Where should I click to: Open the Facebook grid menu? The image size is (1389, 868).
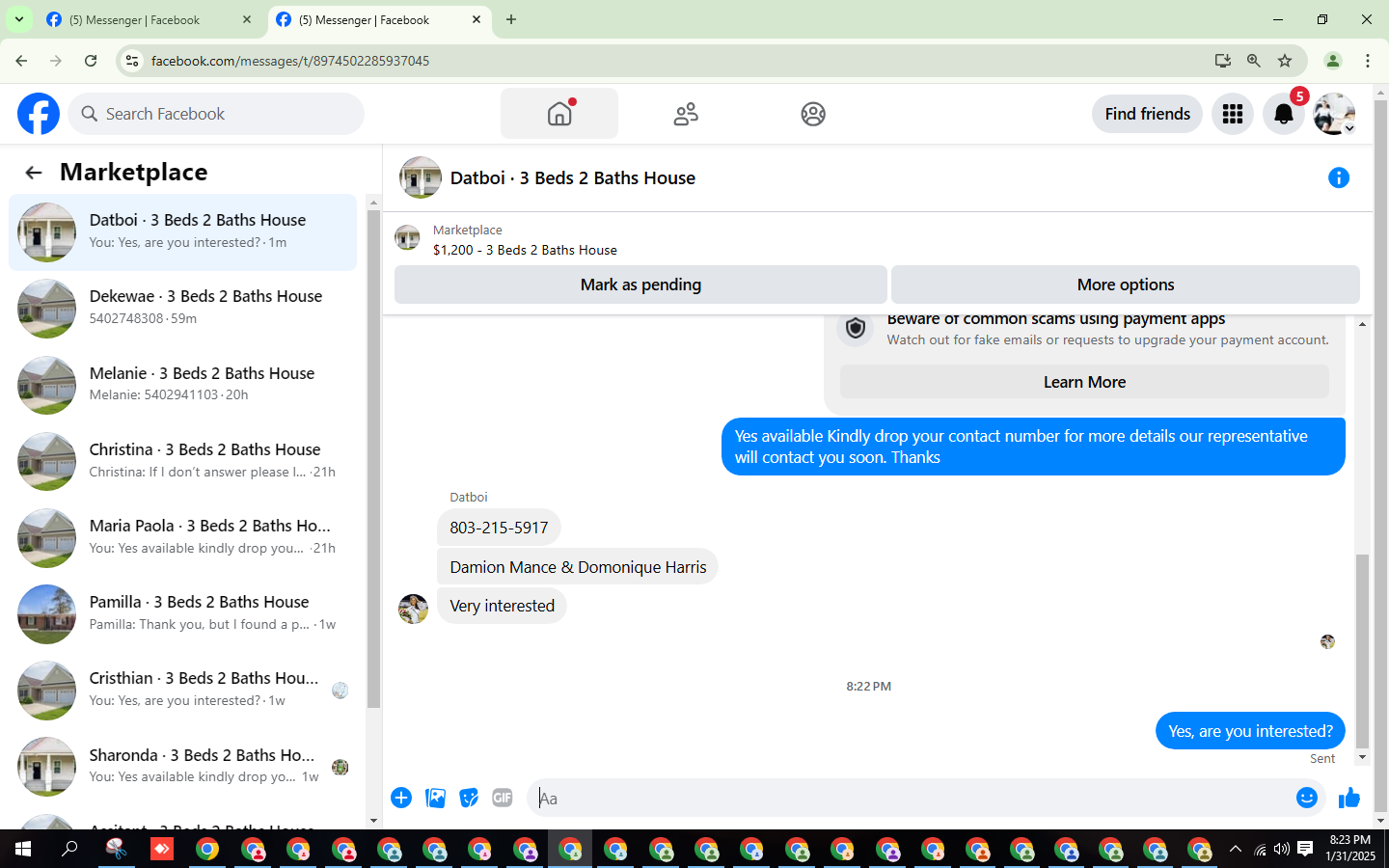pos(1233,114)
